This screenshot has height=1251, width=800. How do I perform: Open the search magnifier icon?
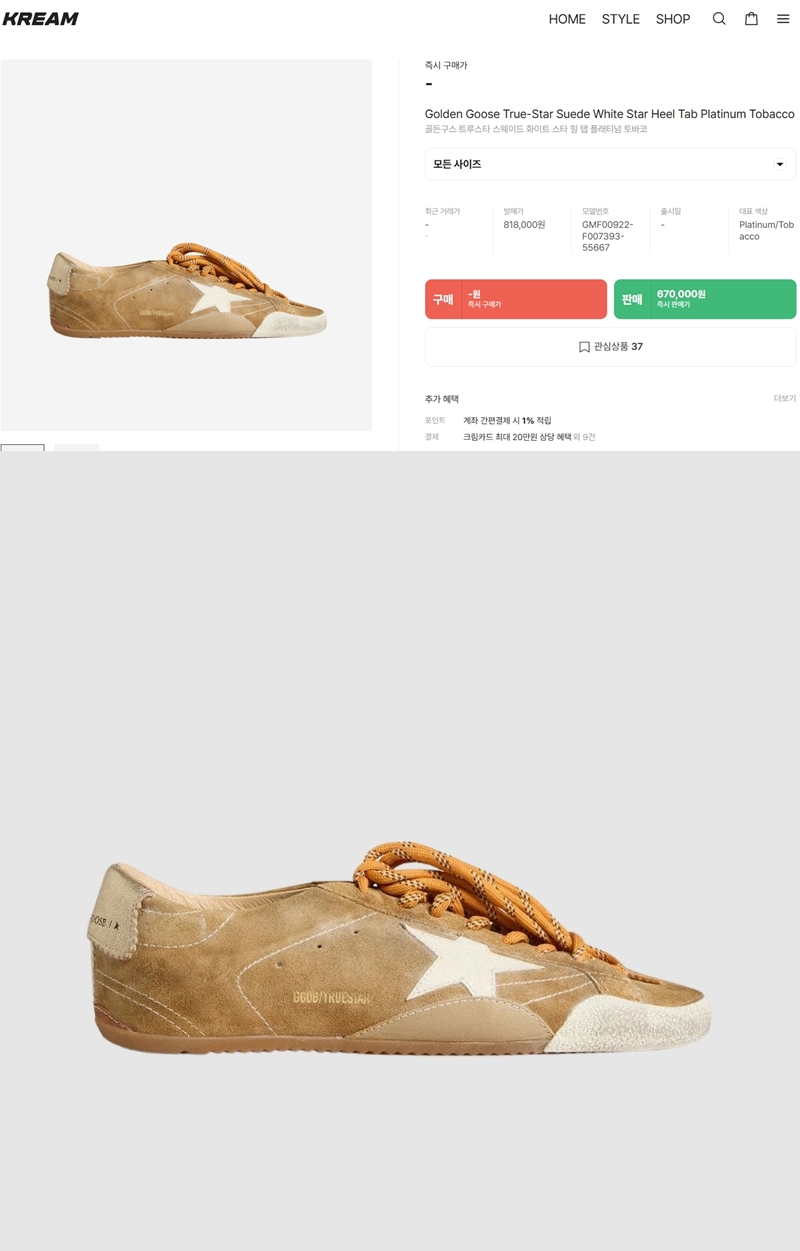(719, 19)
